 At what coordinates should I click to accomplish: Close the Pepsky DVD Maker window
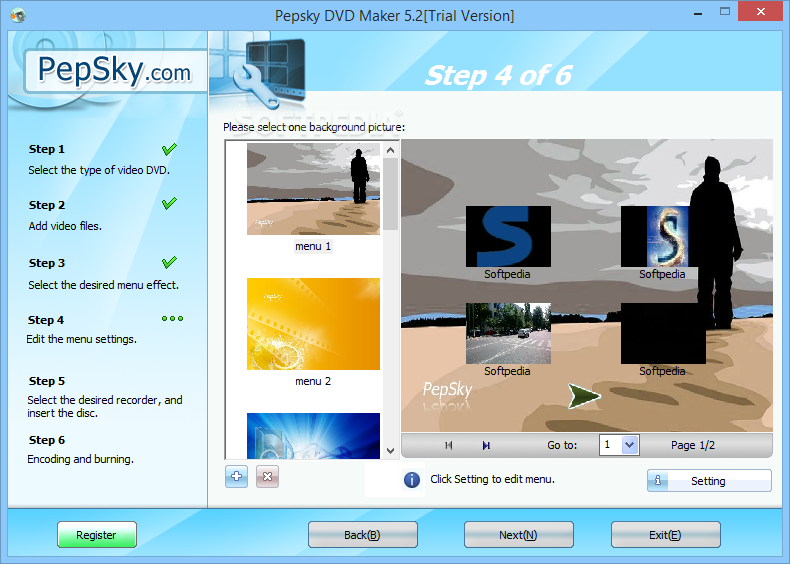click(x=761, y=12)
